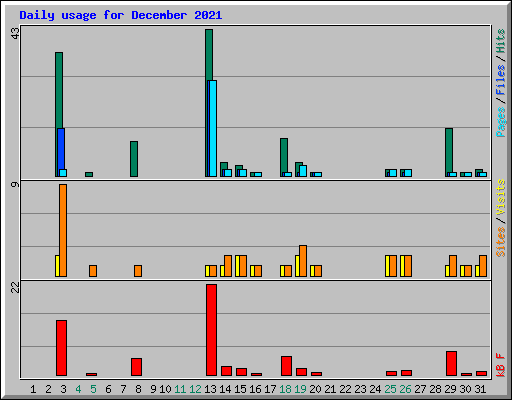Click day label "22" on the x-axis
The width and height of the screenshot is (512, 400).
[x=345, y=389]
